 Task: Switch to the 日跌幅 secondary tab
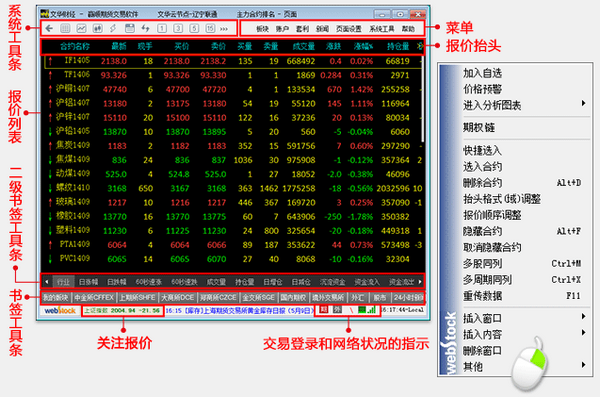[117, 282]
